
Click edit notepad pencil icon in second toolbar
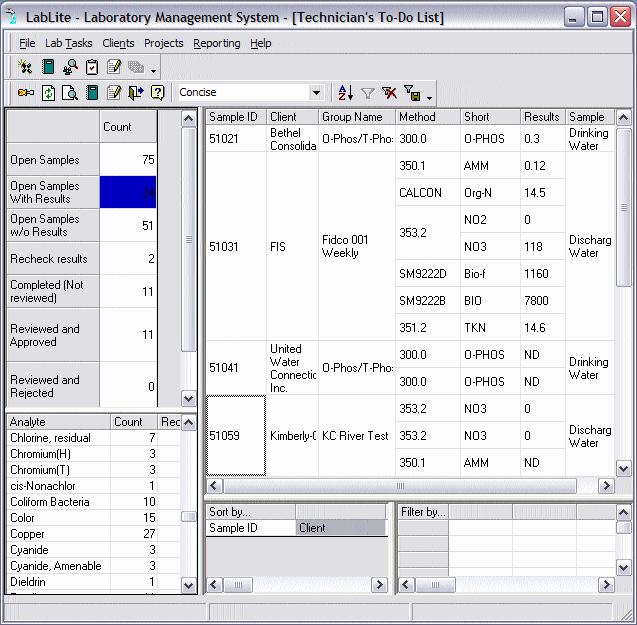tap(114, 93)
